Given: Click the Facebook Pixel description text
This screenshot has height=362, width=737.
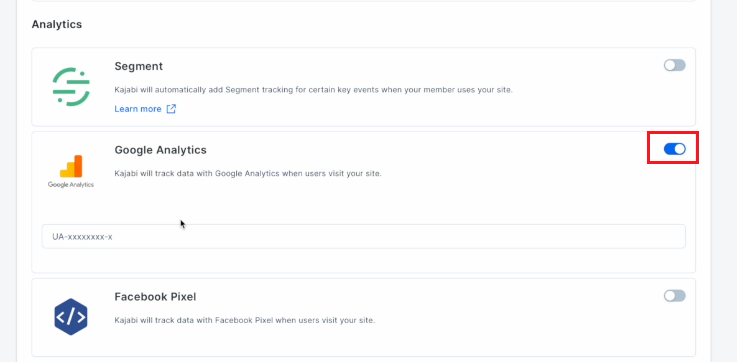Looking at the screenshot, I should pyautogui.click(x=244, y=321).
